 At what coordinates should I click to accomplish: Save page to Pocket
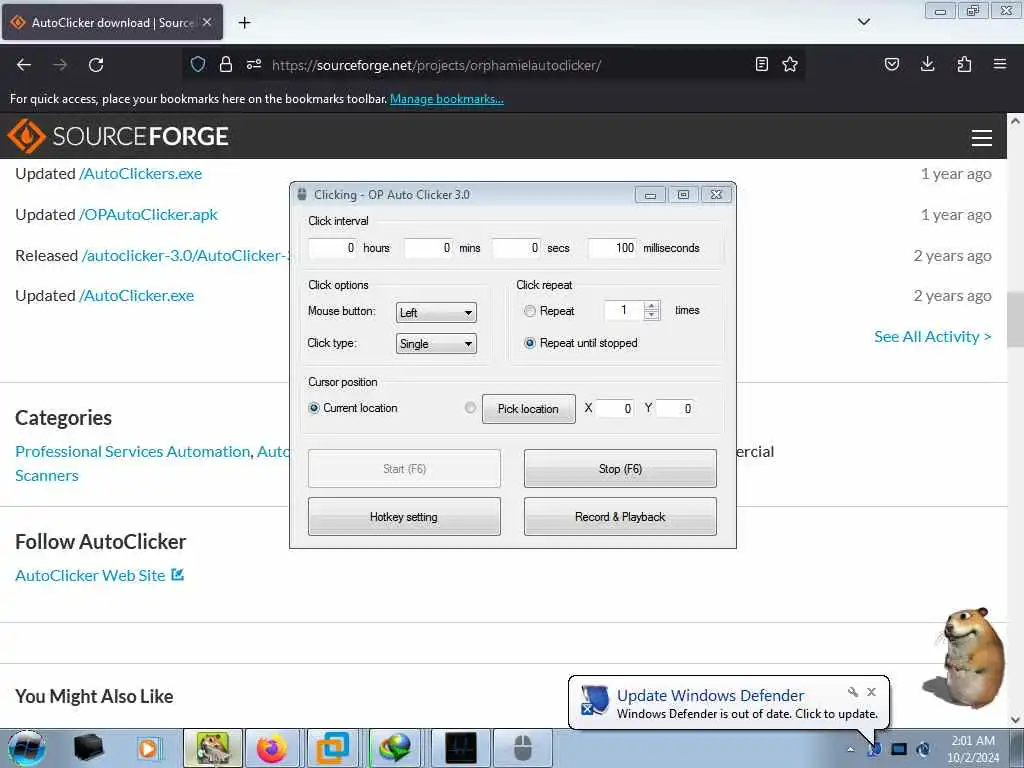coord(892,64)
